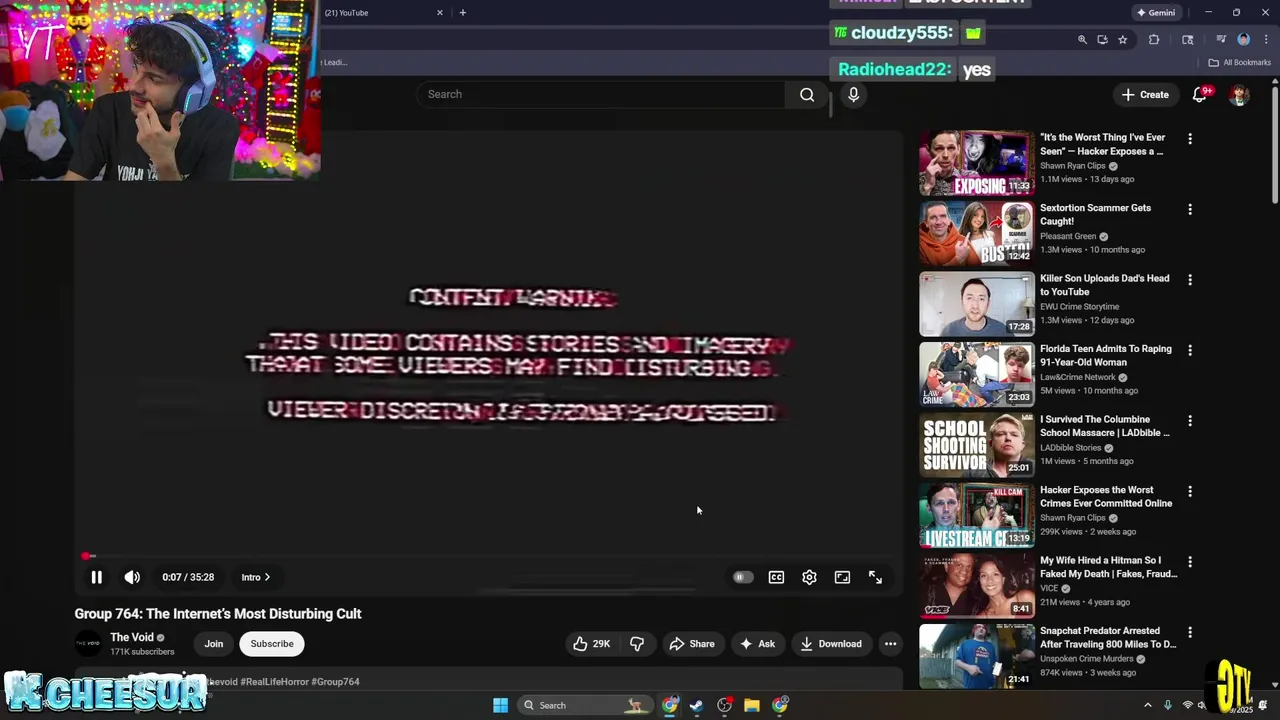Open Chrome tab search icon

pyautogui.click(x=1188, y=39)
